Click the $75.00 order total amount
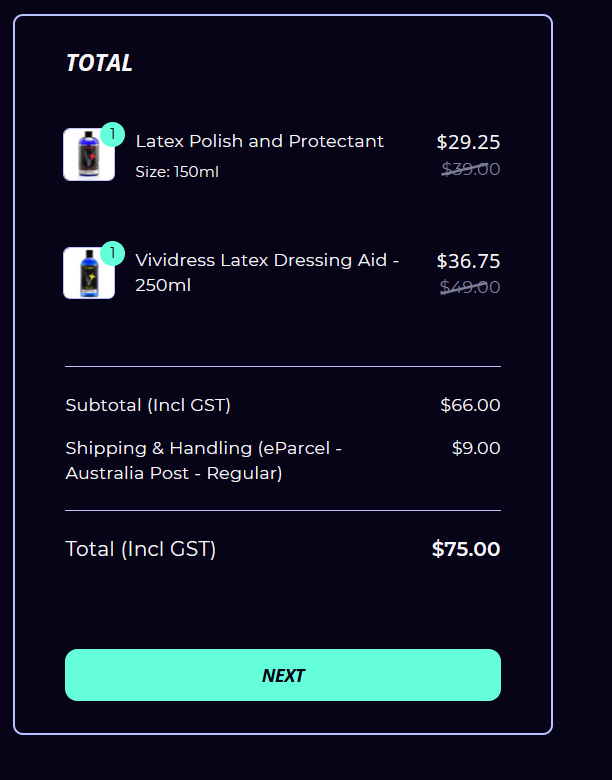This screenshot has height=780, width=612. tap(466, 549)
